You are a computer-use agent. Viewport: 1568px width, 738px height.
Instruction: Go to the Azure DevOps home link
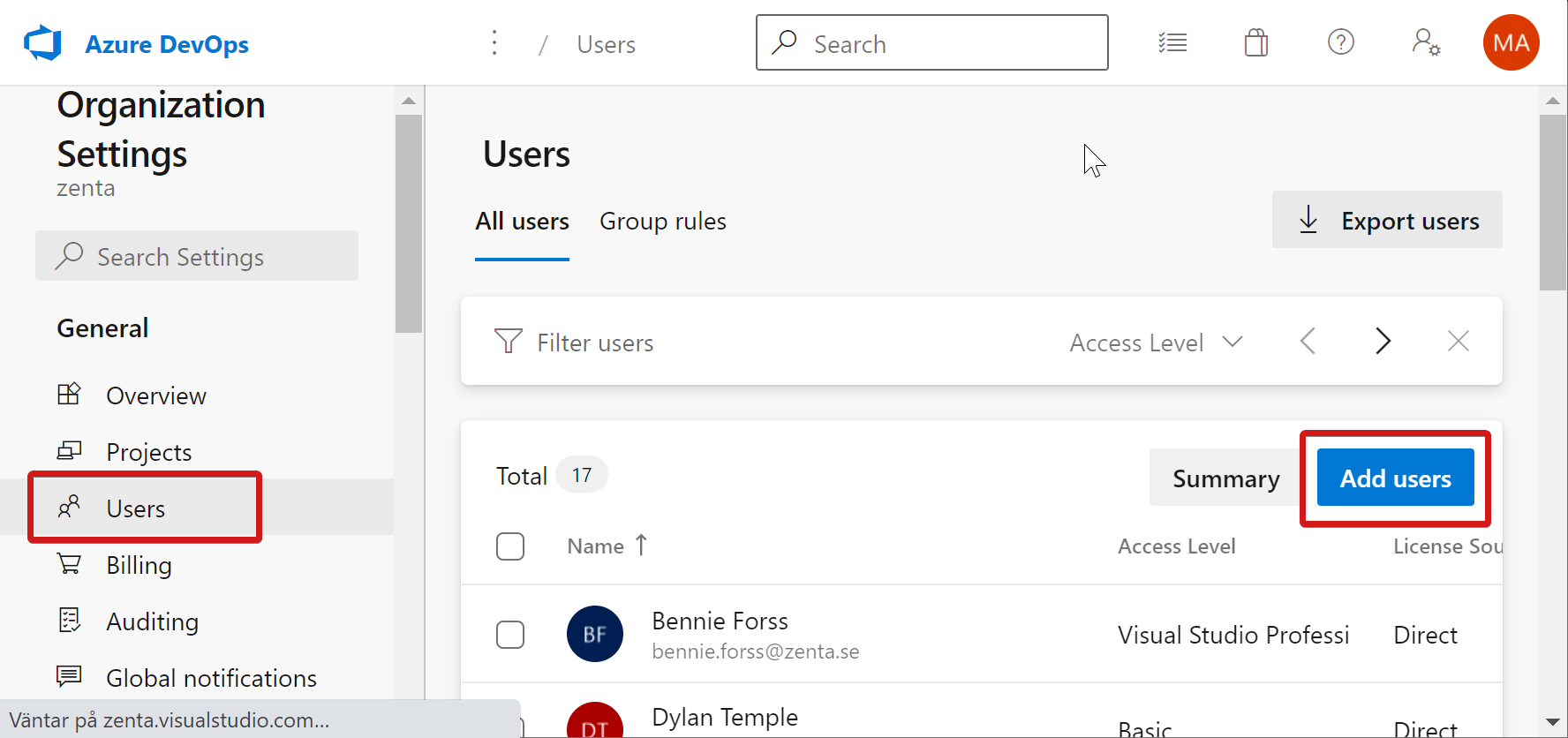pos(167,44)
